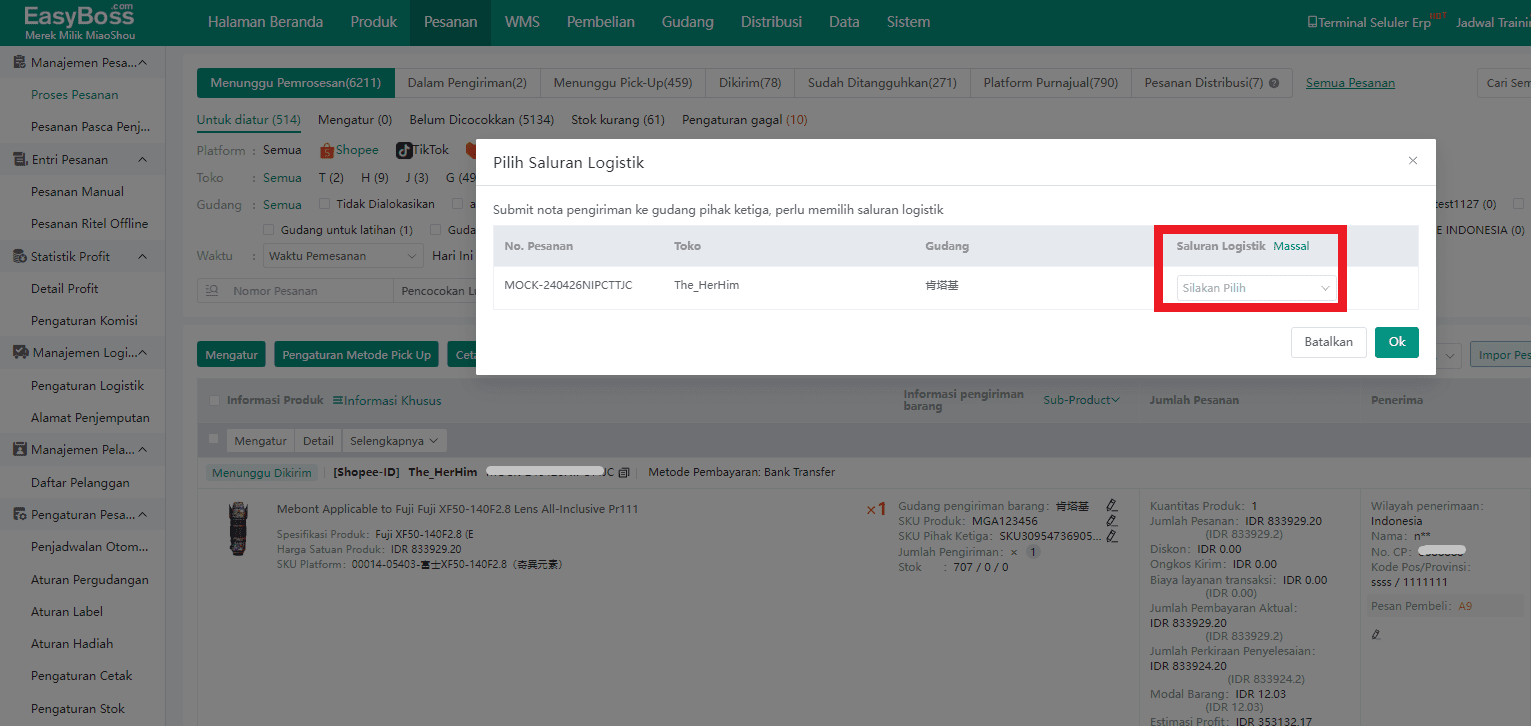Click the Informasi Khusus list icon
The image size is (1531, 726).
pos(338,401)
